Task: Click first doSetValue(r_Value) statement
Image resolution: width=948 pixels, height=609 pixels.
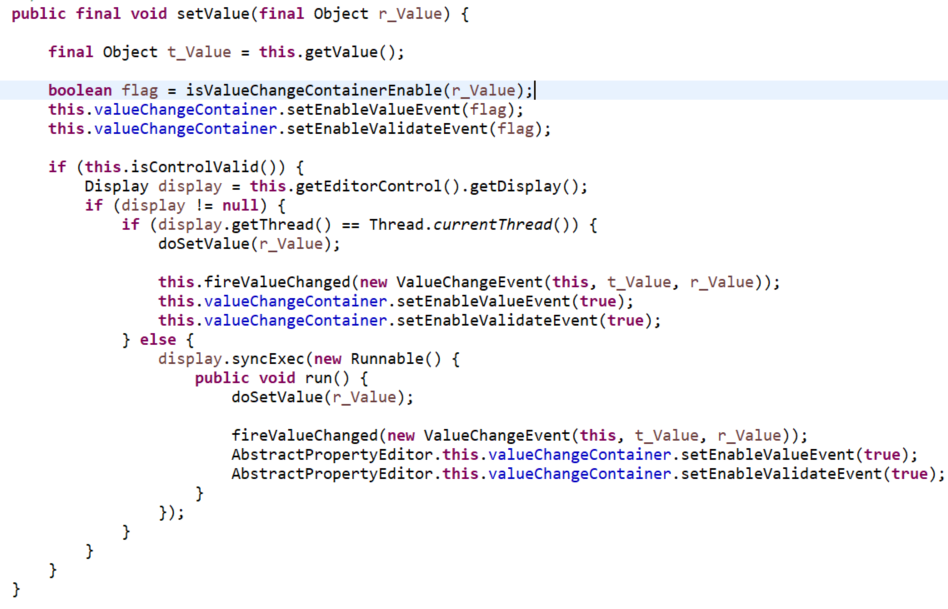Action: pos(249,244)
